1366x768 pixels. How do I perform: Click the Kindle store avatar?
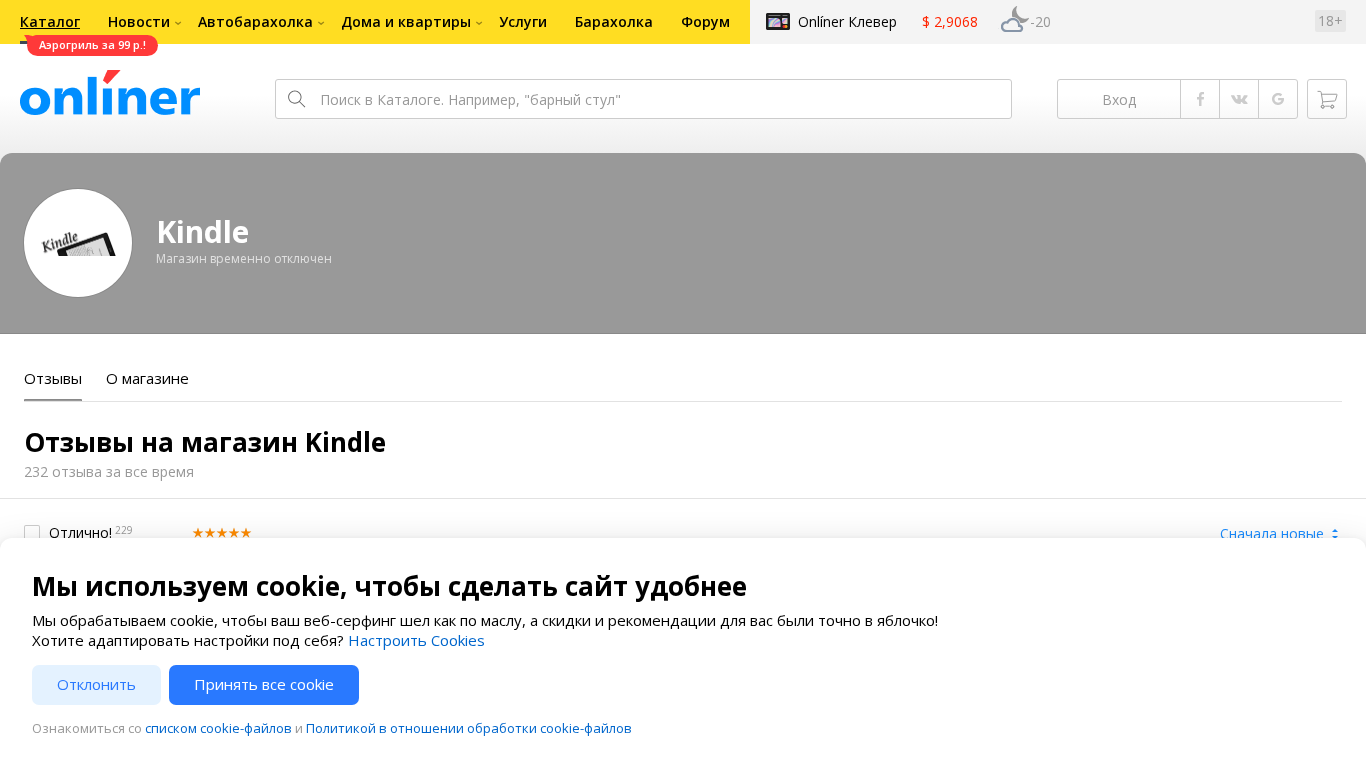click(78, 243)
